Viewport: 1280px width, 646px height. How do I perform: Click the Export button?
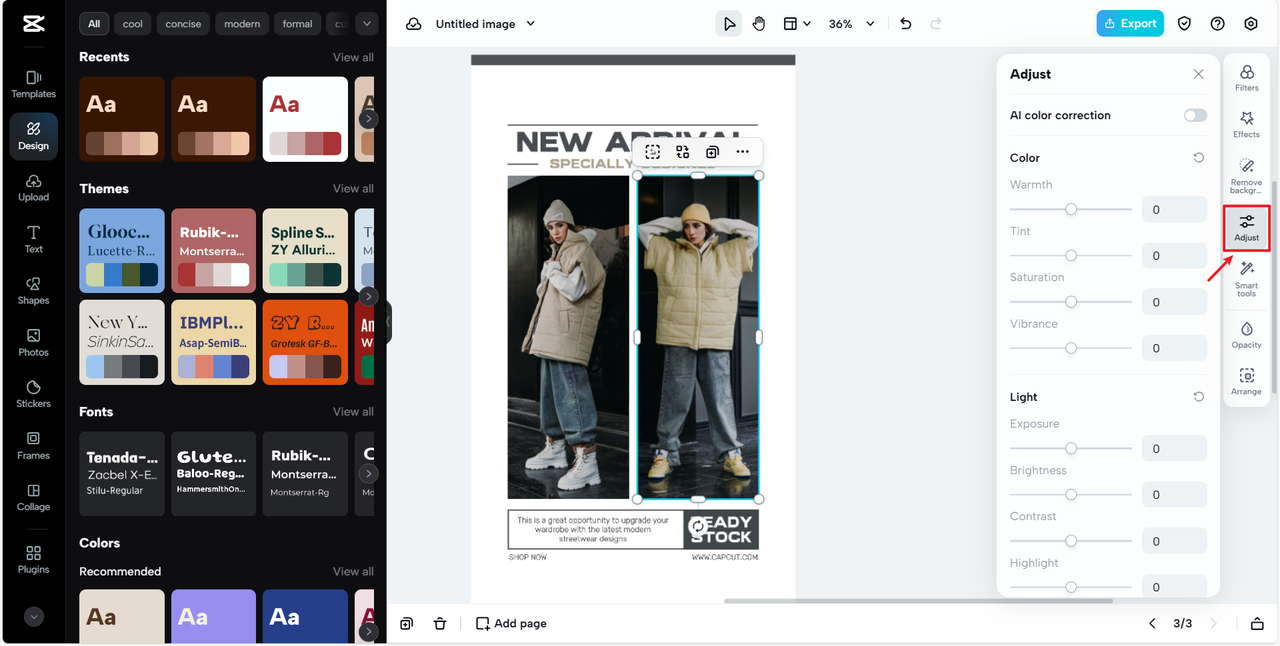pos(1130,24)
